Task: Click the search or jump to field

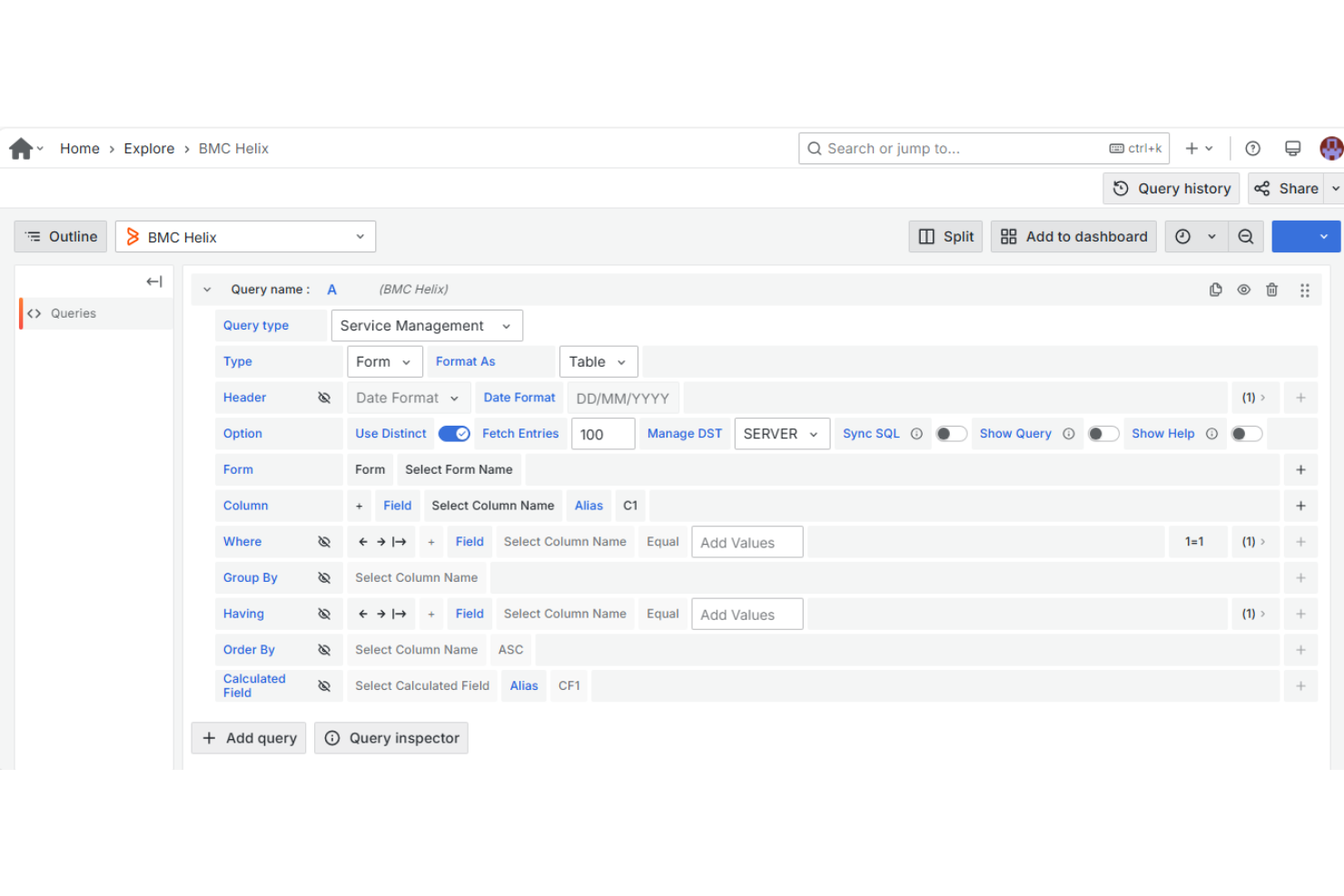Action: click(x=963, y=148)
